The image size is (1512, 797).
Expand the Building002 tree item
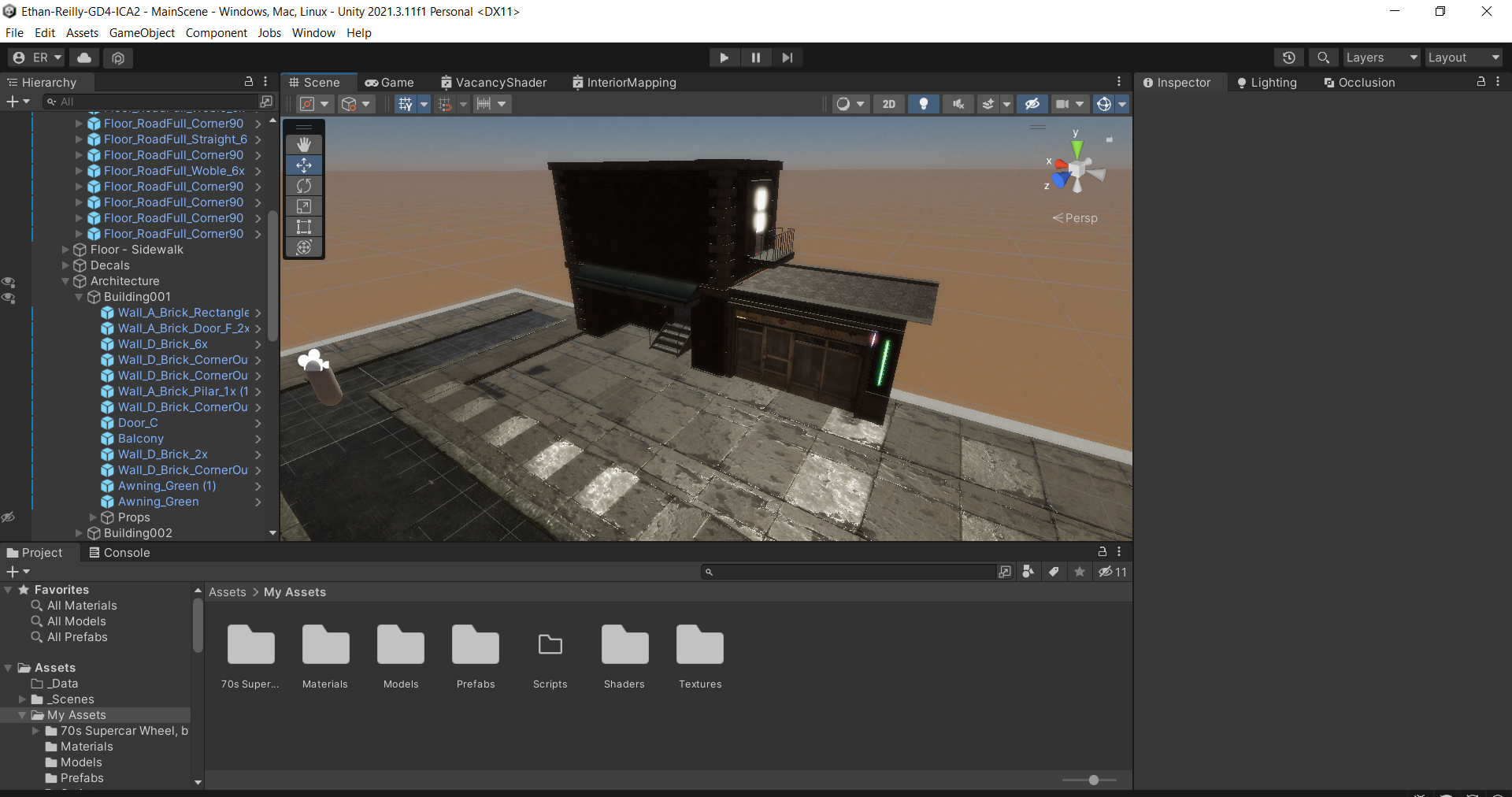pyautogui.click(x=79, y=533)
